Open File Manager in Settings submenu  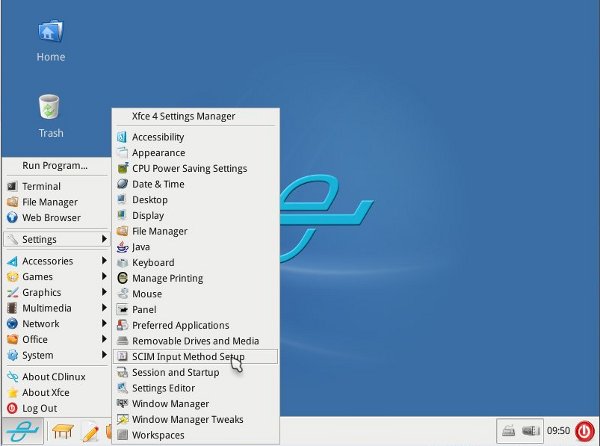pos(196,231)
